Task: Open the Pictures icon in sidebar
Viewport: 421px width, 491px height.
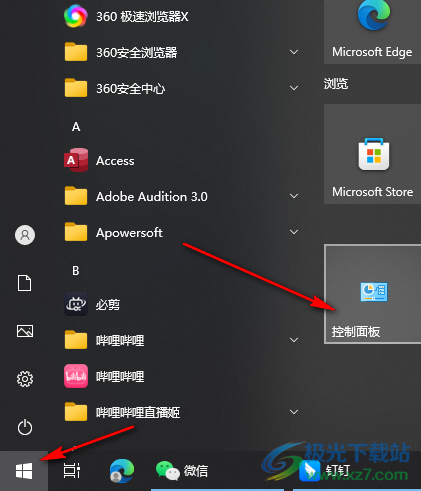Action: click(x=25, y=331)
